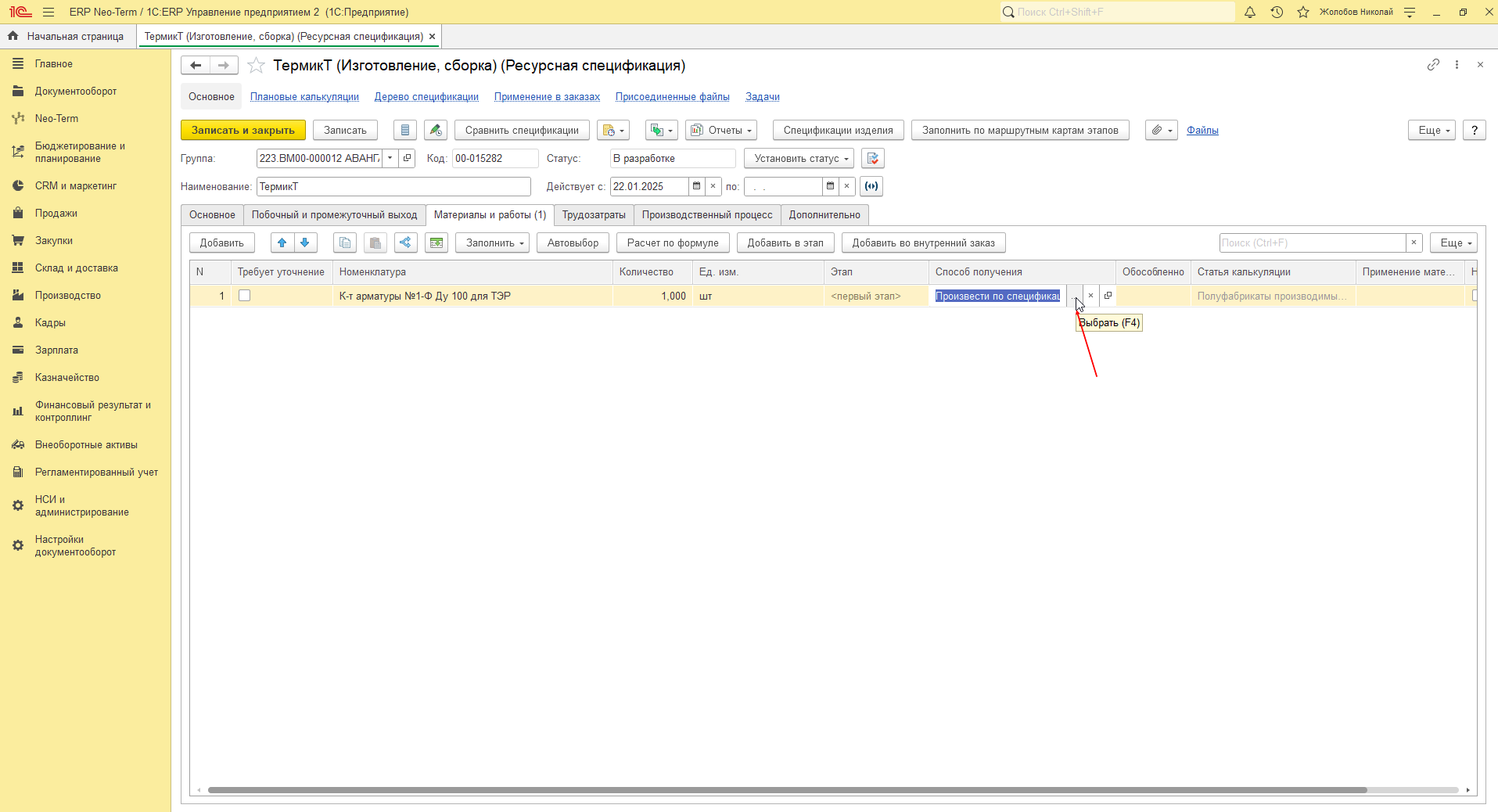
Task: Click the interval (••) icon after date fields
Action: [x=871, y=186]
